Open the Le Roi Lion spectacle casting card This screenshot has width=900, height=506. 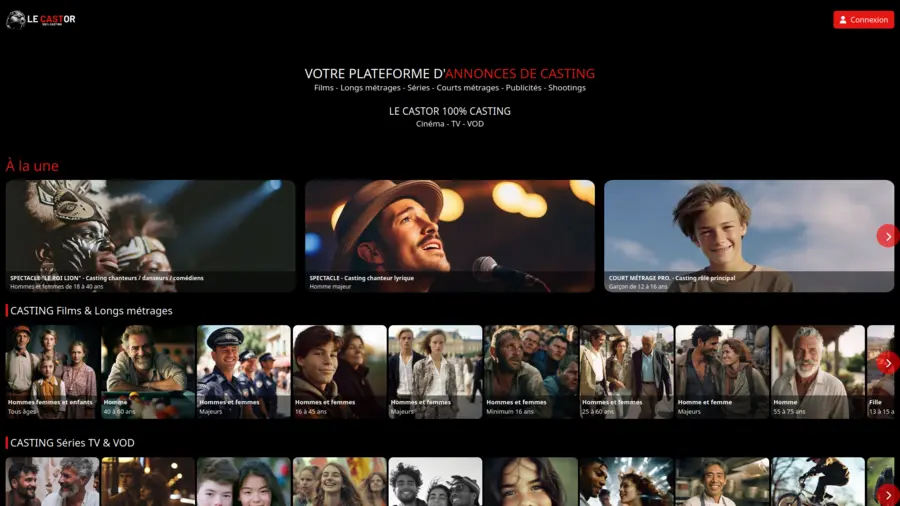click(150, 236)
